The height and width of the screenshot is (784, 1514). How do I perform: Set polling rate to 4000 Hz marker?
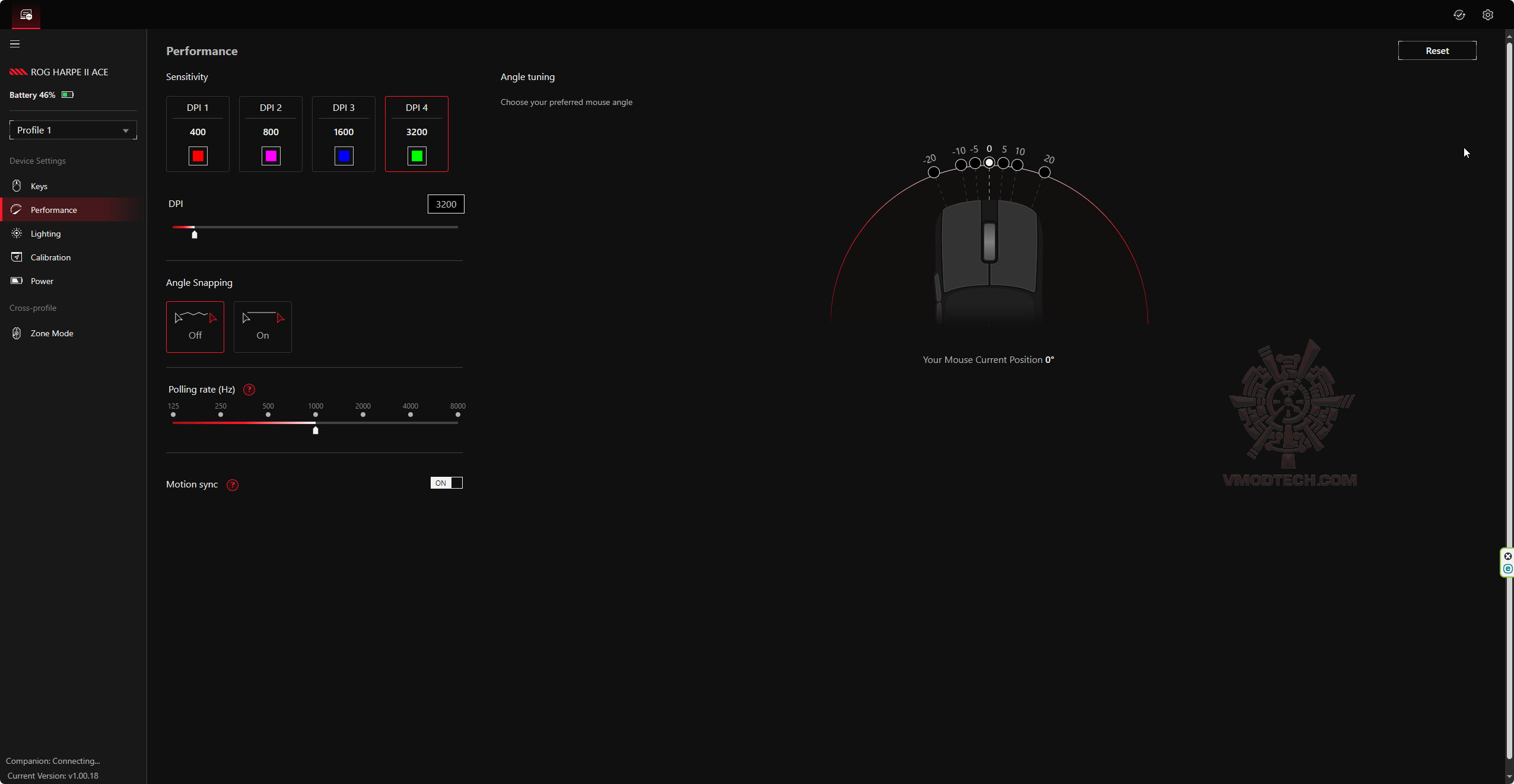pos(410,415)
